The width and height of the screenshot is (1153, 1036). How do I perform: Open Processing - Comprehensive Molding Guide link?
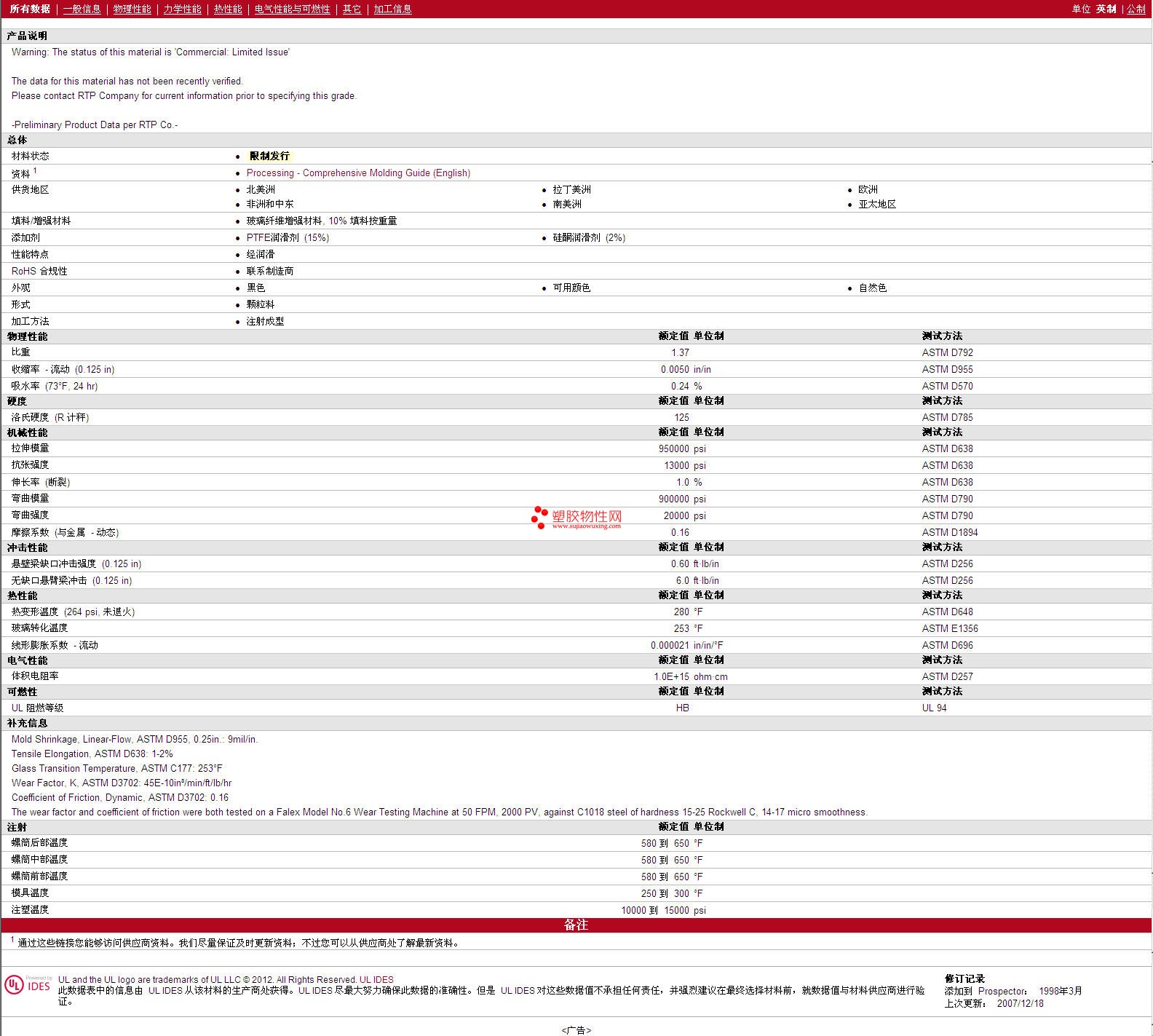358,173
